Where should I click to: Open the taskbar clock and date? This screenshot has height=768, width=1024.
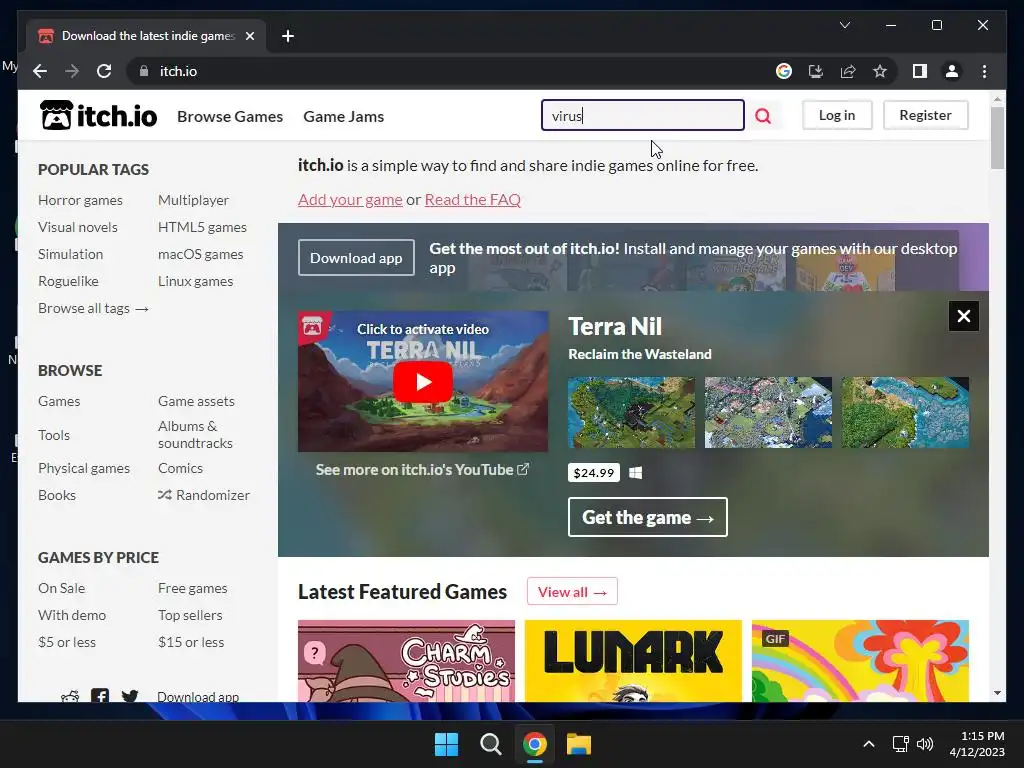coord(976,744)
